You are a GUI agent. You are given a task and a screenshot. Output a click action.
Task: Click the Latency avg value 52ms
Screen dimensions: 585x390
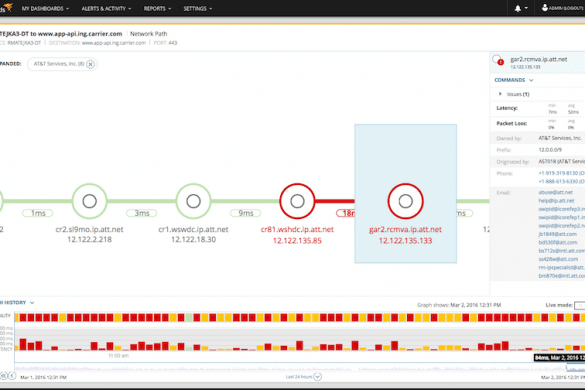(x=573, y=112)
